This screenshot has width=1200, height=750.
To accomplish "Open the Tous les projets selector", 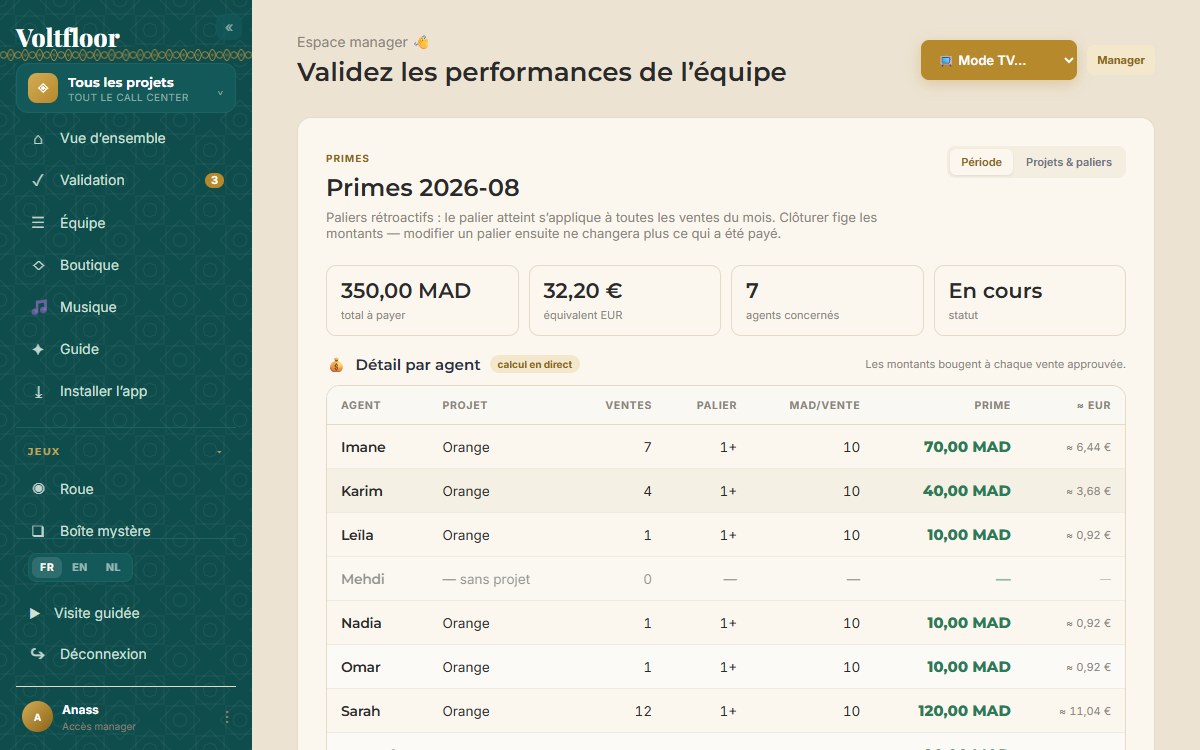I will pyautogui.click(x=126, y=89).
